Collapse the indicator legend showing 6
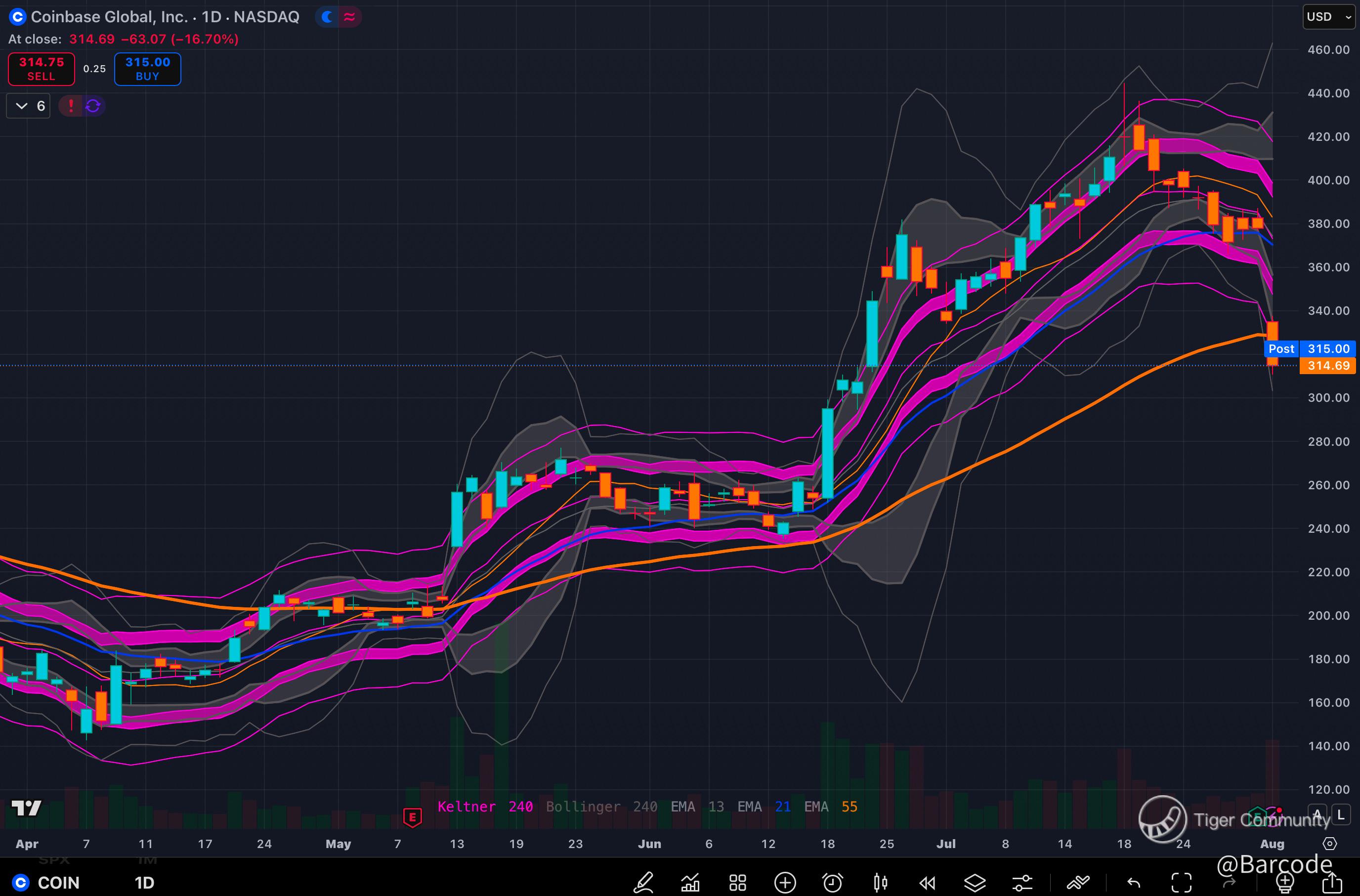Screen dimensions: 1360x896 pyautogui.click(x=29, y=106)
